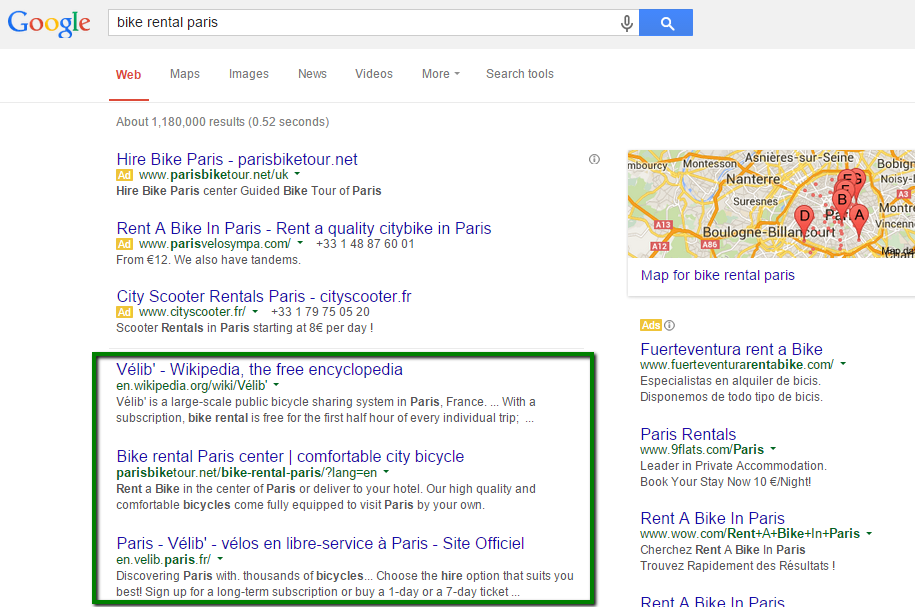Screen dimensions: 915x607
Task: Expand the More menu
Action: tap(441, 74)
